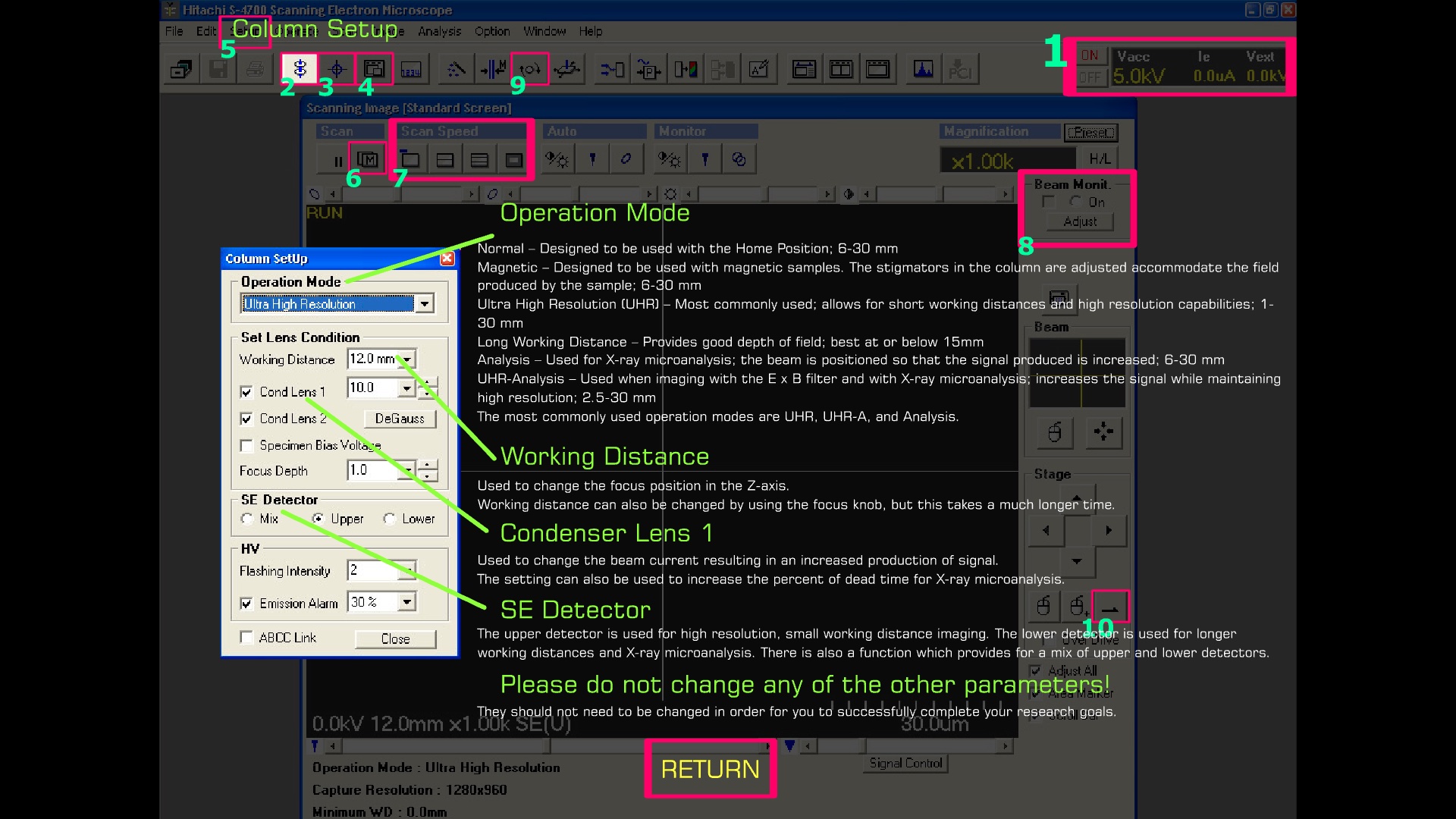Select the Mix SE Detector option
The height and width of the screenshot is (819, 1456).
(x=246, y=519)
